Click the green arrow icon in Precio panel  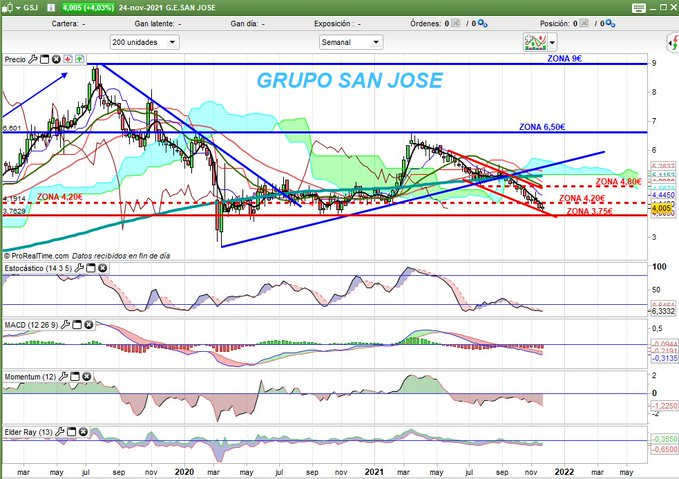80,59
